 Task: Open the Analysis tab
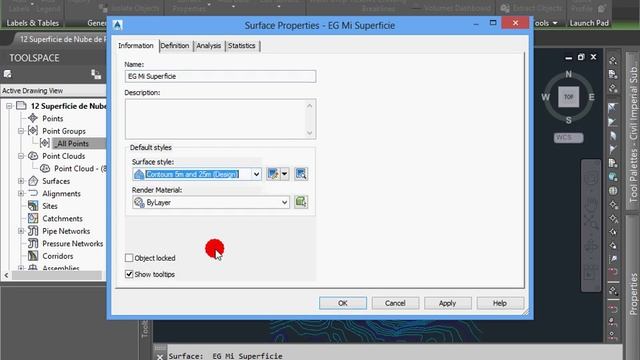pos(208,46)
